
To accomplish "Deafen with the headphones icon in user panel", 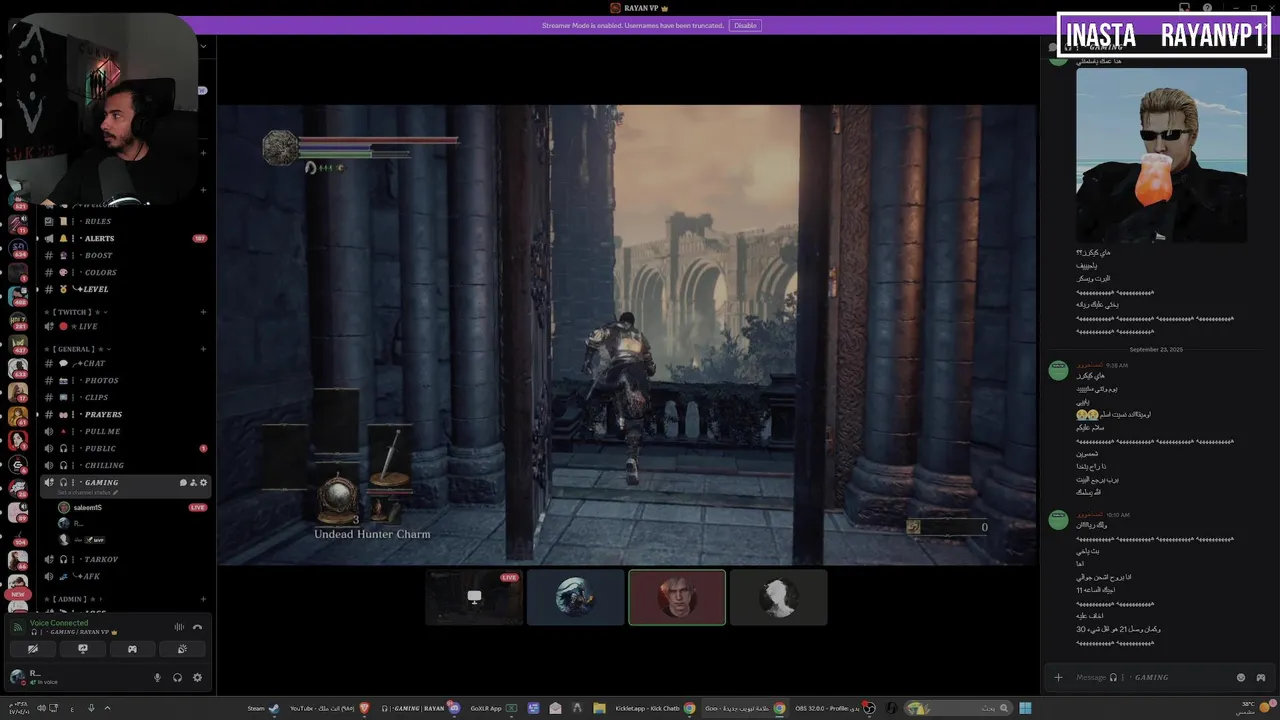I will point(177,678).
